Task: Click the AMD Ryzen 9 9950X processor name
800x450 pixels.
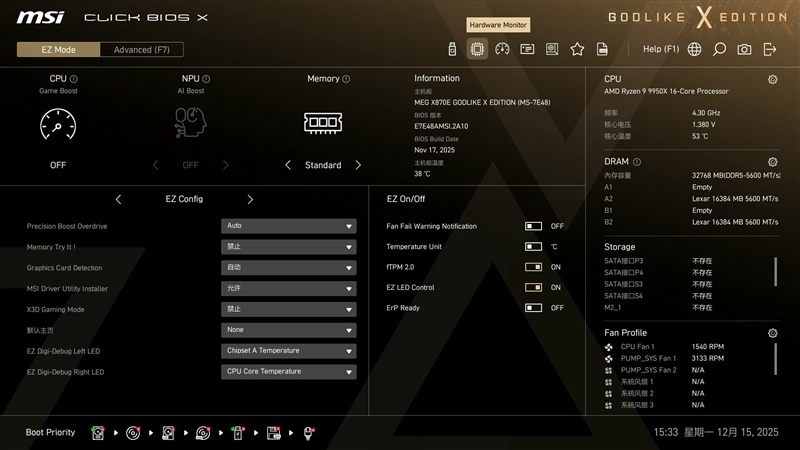Action: click(x=666, y=91)
